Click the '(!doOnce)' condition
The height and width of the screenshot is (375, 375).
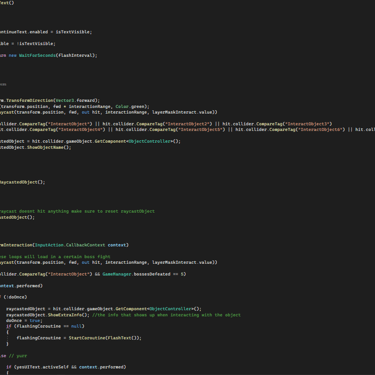click(15, 297)
